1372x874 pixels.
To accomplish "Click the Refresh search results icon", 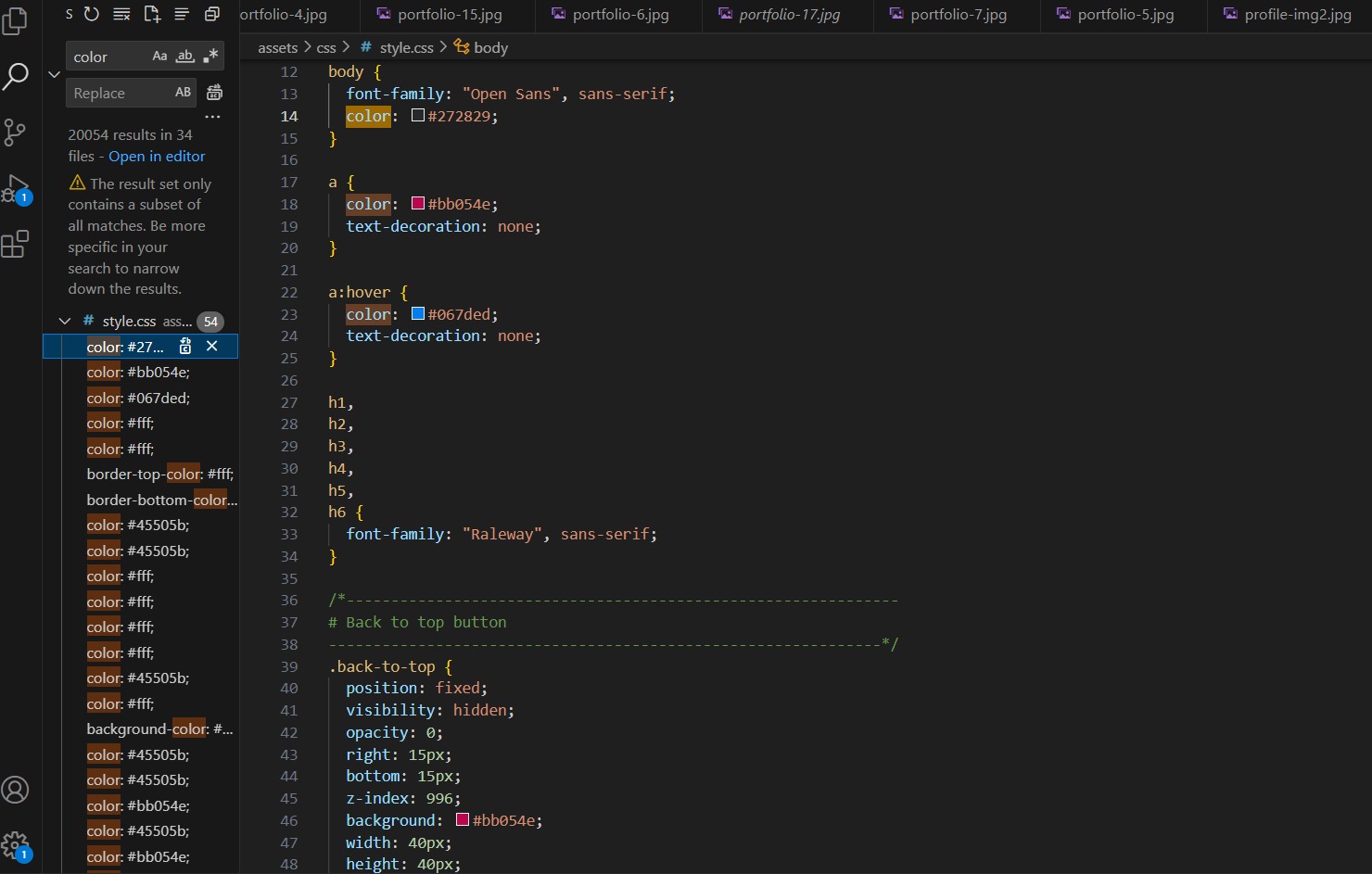I will click(x=92, y=14).
